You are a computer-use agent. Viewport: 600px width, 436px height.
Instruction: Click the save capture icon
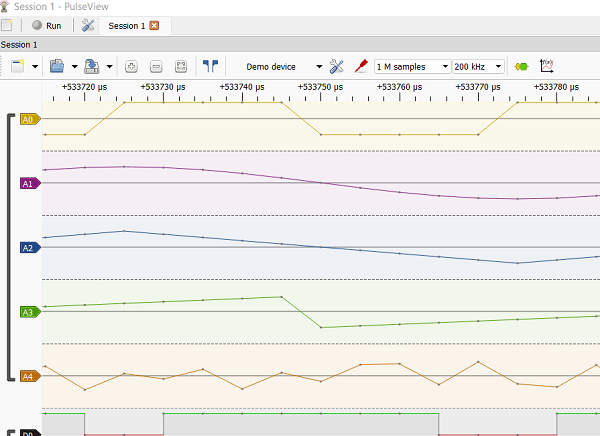click(91, 67)
